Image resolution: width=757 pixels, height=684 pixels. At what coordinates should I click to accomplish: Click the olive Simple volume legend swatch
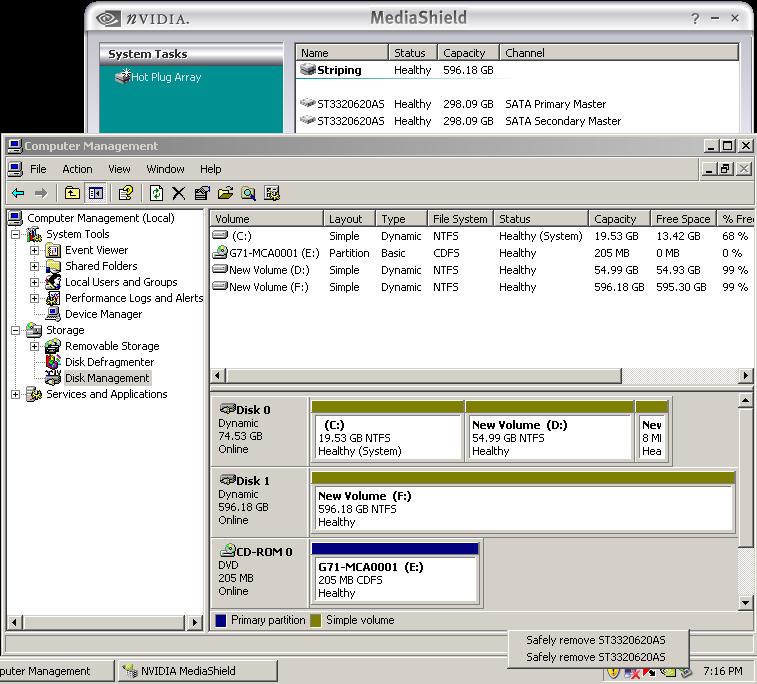pos(316,620)
